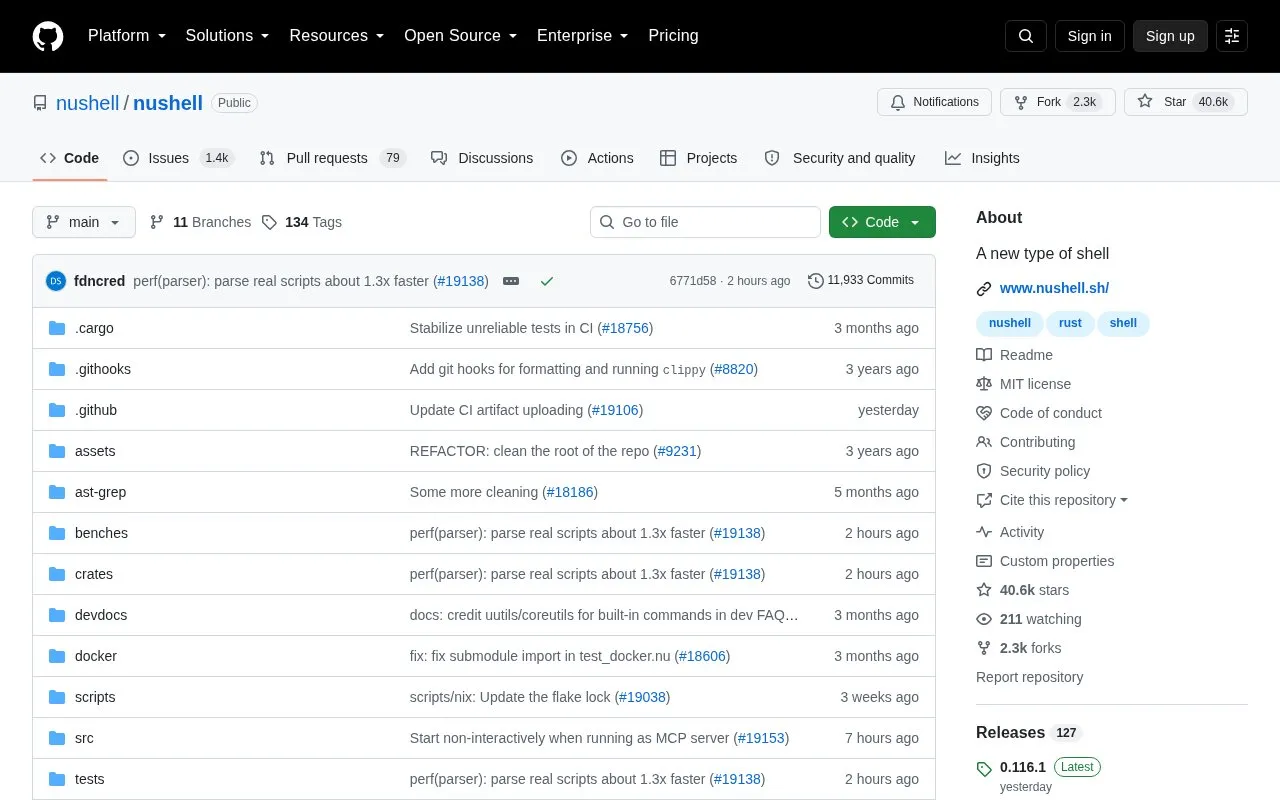Open pull request #19153 link
Viewport: 1280px width, 800px height.
(x=762, y=738)
